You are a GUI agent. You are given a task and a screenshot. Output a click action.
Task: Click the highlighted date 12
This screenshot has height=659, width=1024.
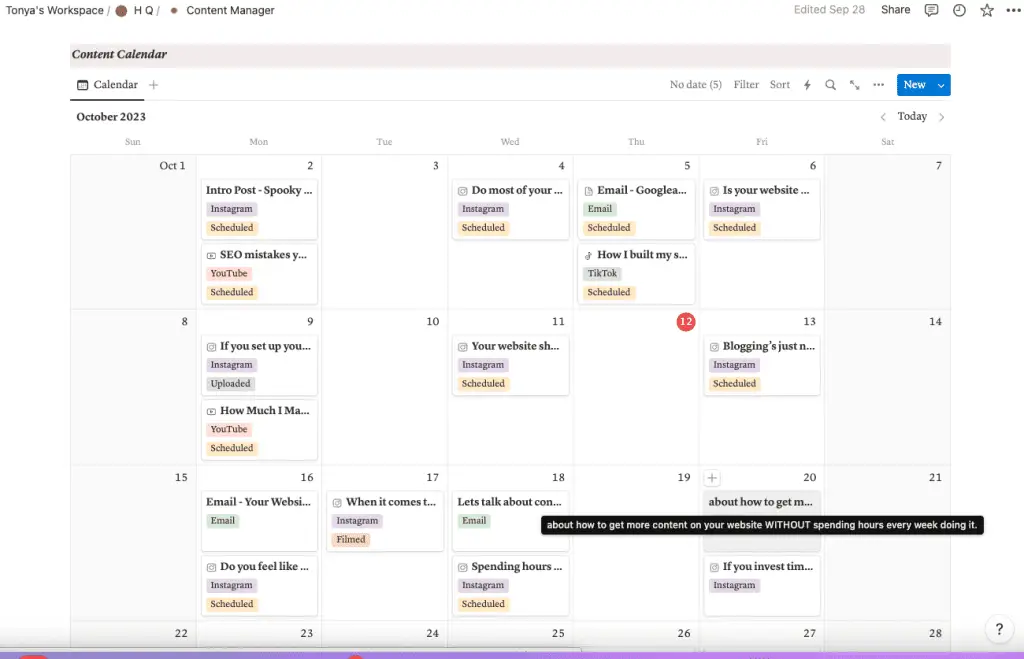point(686,321)
